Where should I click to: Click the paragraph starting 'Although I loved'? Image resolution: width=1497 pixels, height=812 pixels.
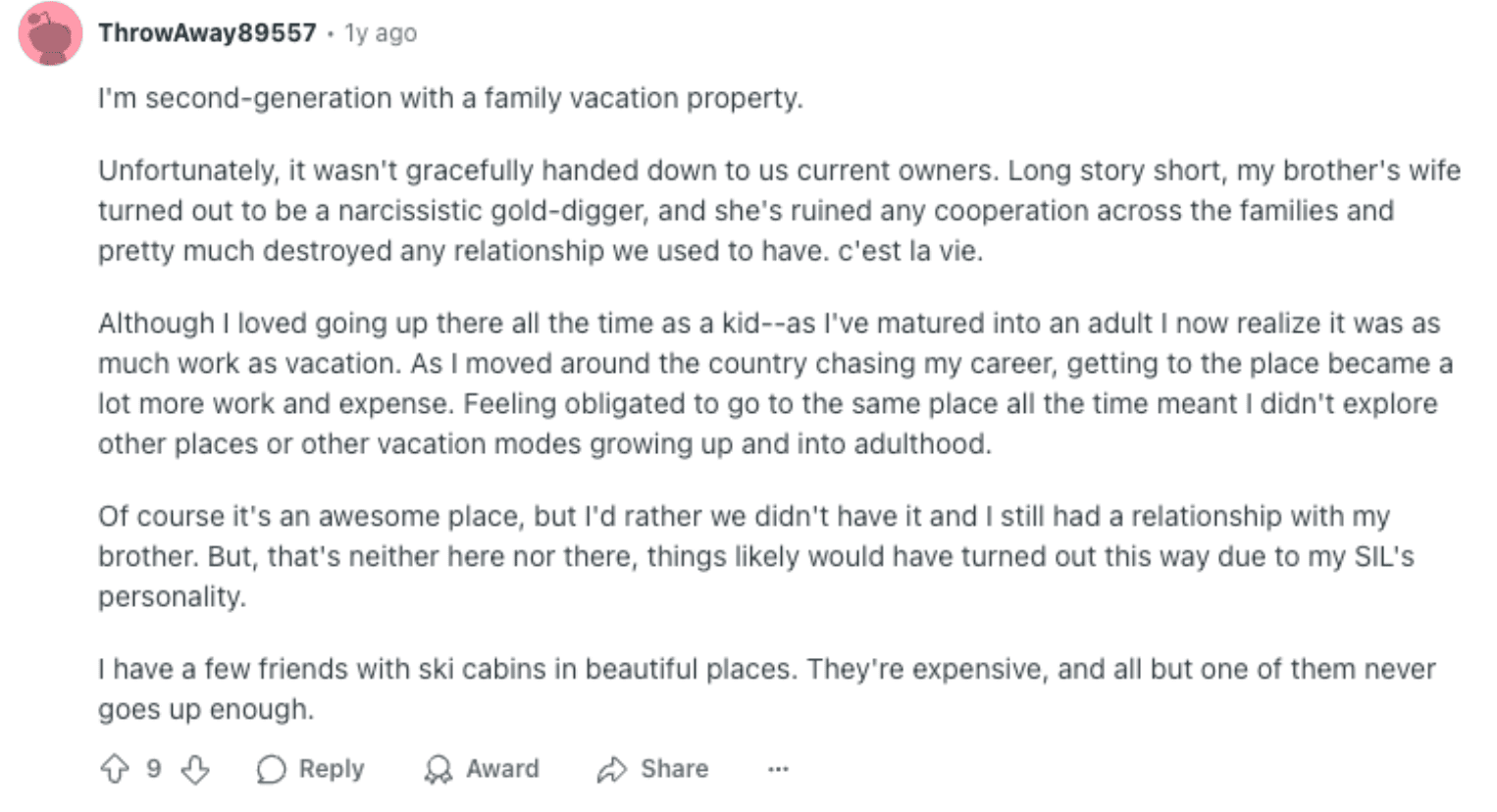pos(775,383)
